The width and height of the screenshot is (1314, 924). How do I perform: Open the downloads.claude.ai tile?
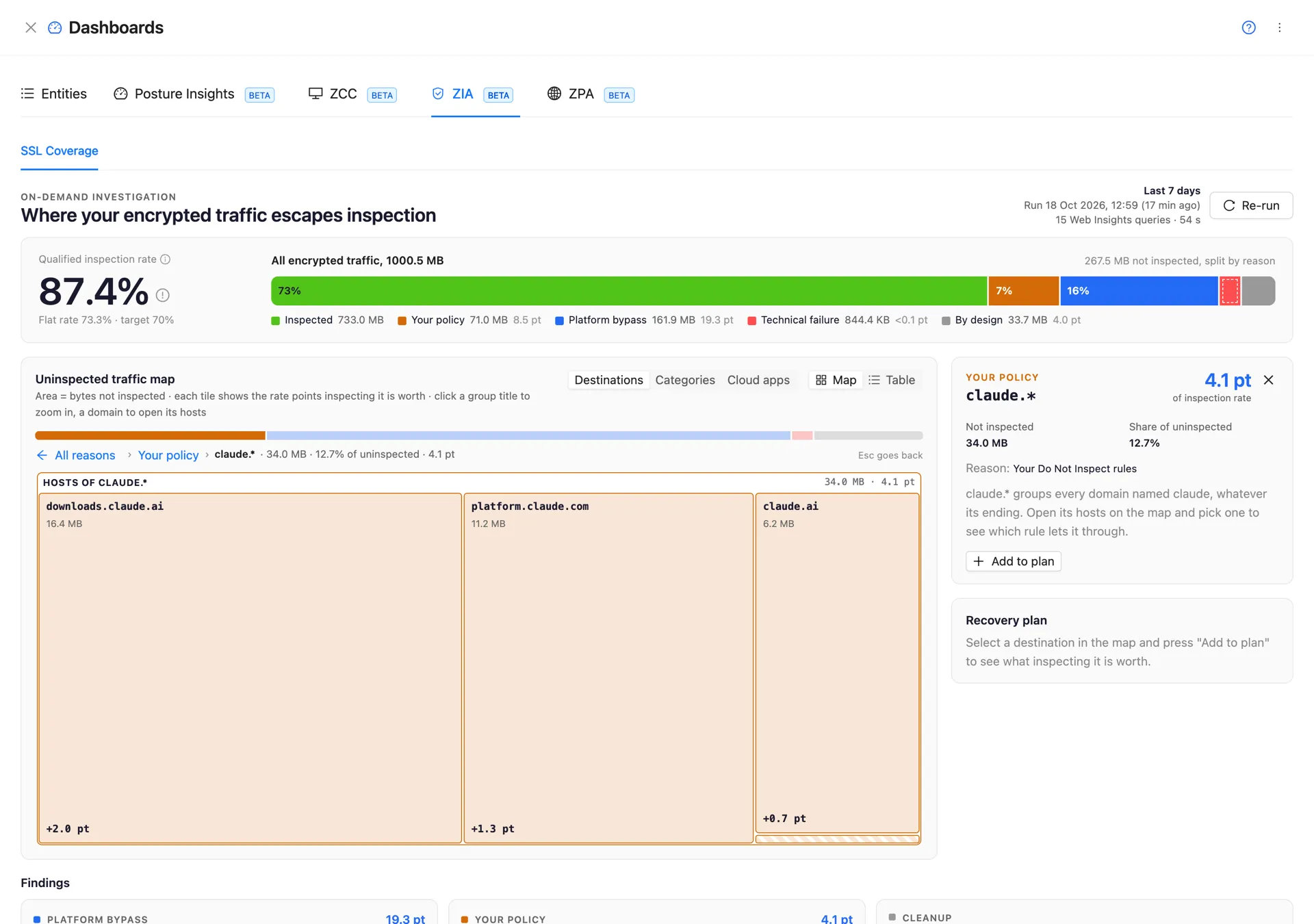(250, 668)
